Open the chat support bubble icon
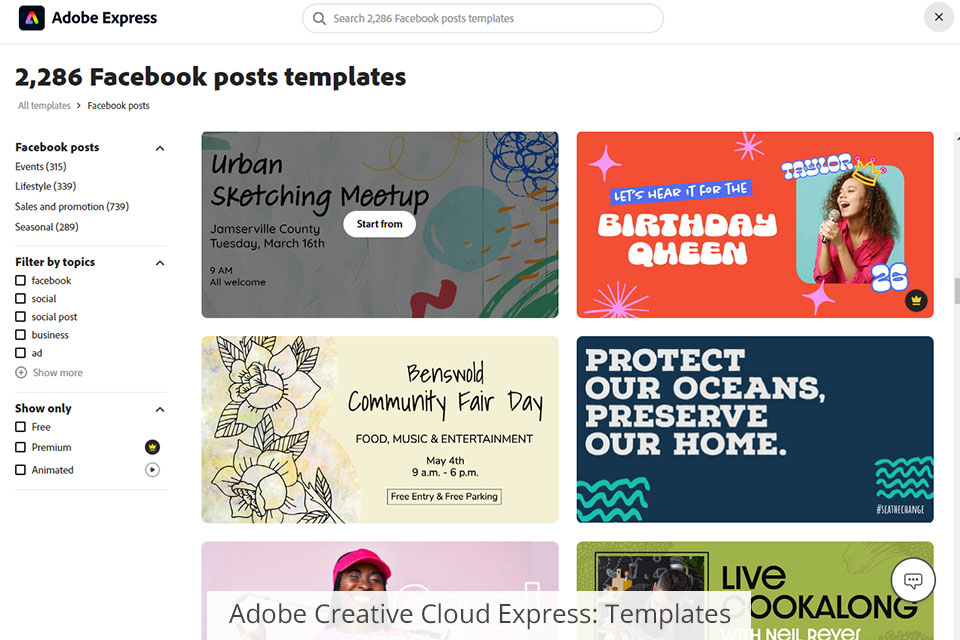 (912, 580)
